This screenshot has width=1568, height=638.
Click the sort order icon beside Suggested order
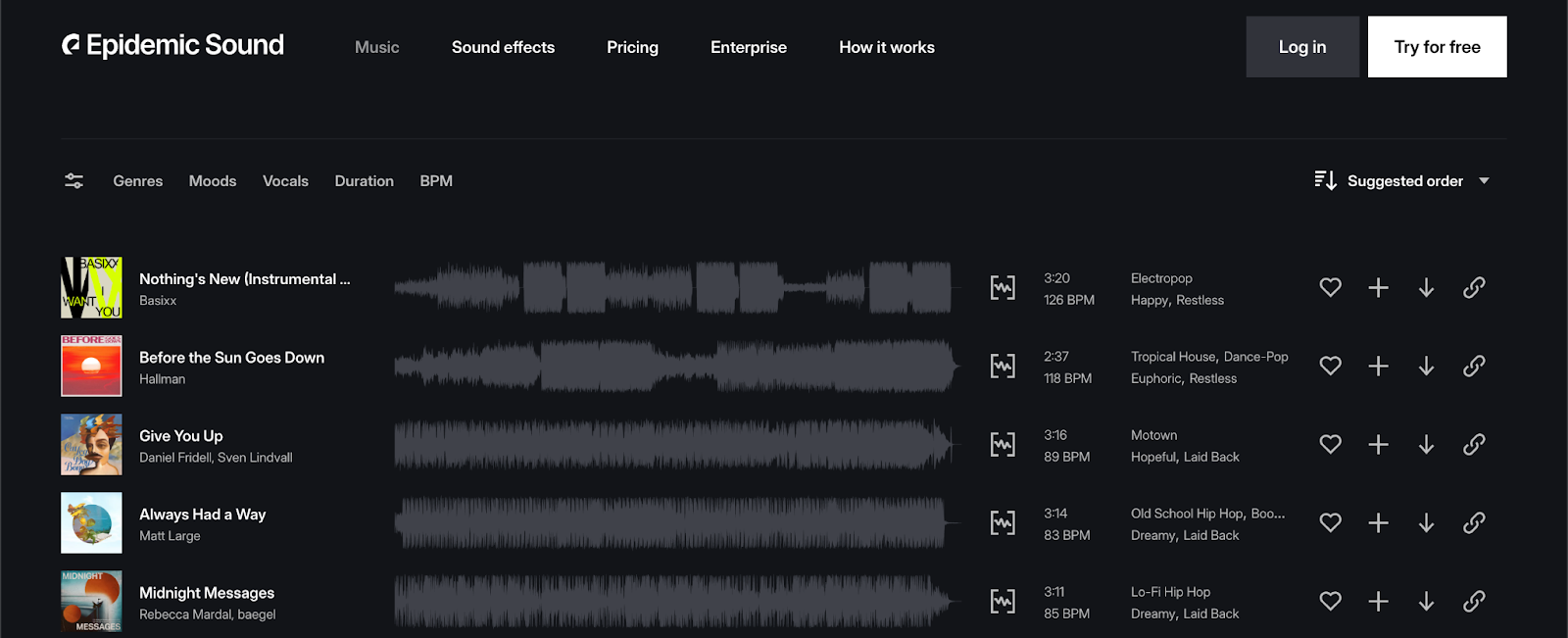[1325, 180]
